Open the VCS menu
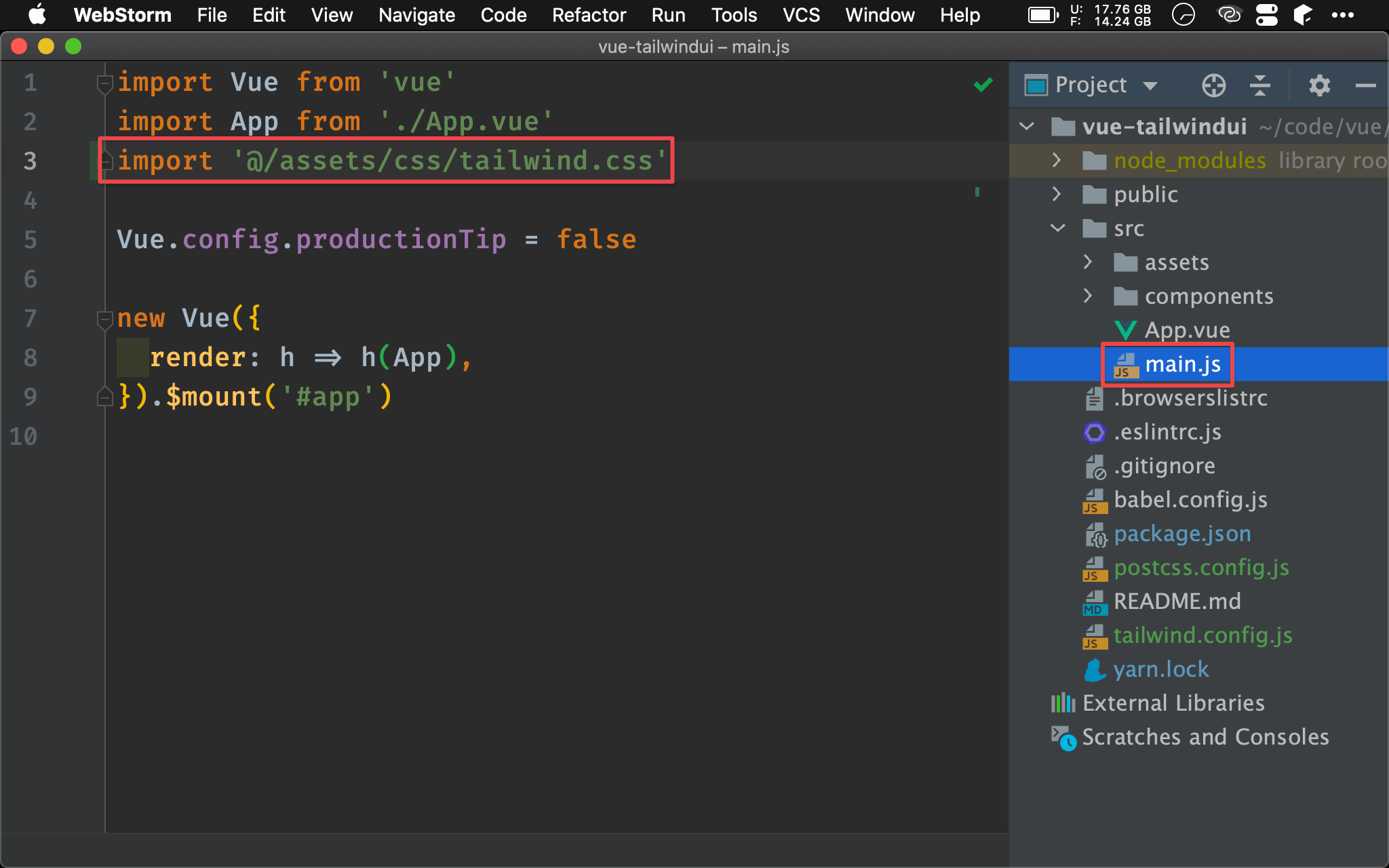The height and width of the screenshot is (868, 1389). [x=801, y=14]
